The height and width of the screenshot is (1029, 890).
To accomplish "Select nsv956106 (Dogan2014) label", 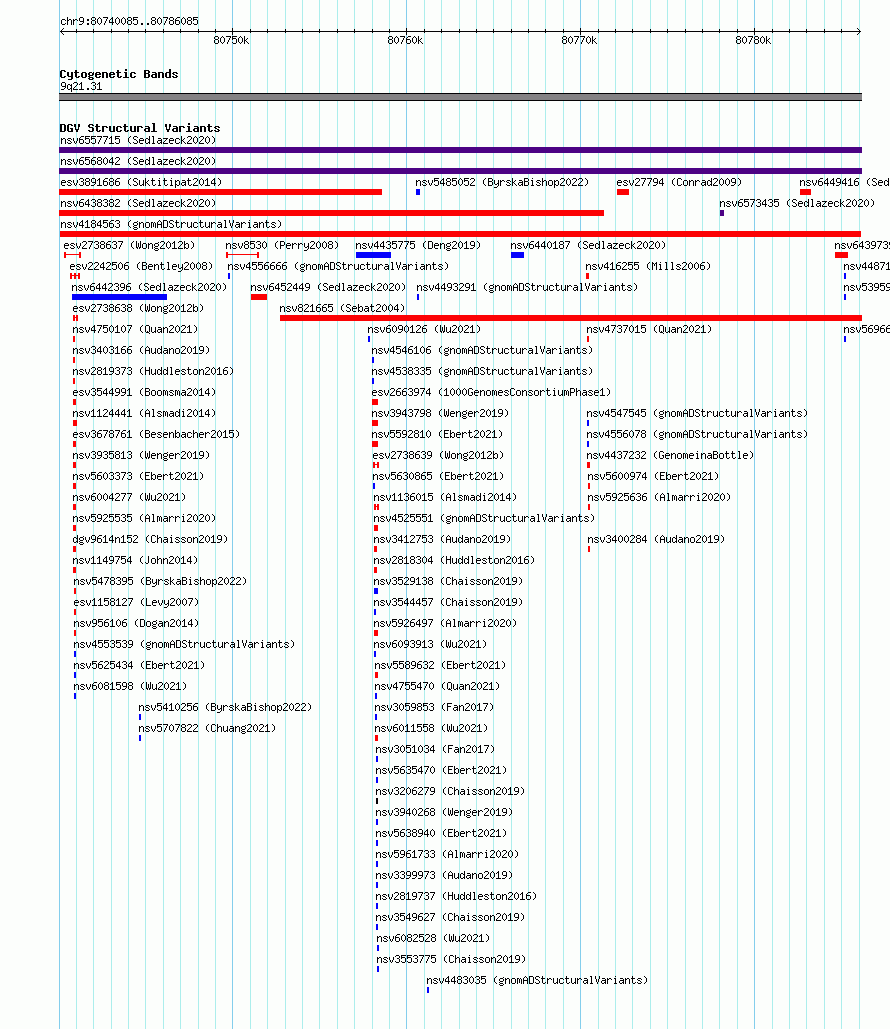I will coord(136,623).
